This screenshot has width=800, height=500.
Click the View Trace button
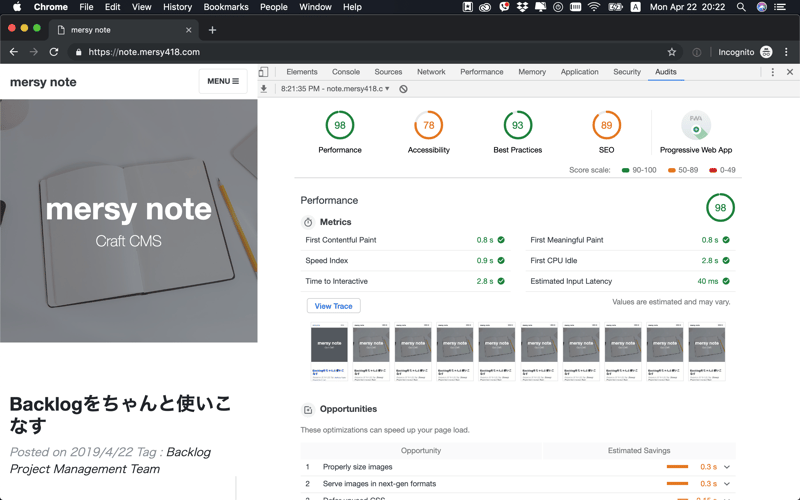click(x=333, y=306)
